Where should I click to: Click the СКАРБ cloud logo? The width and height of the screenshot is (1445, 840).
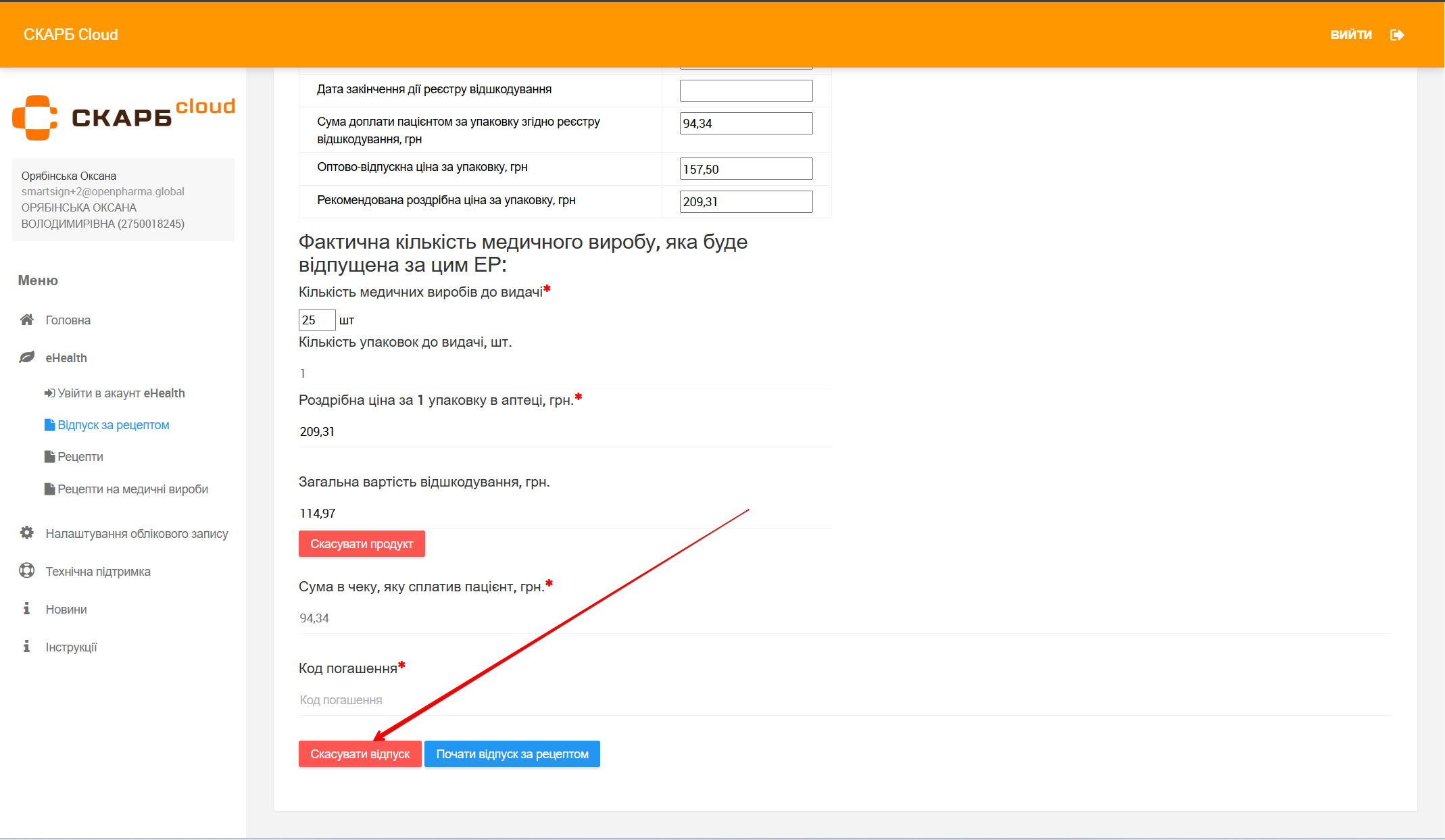[x=123, y=117]
